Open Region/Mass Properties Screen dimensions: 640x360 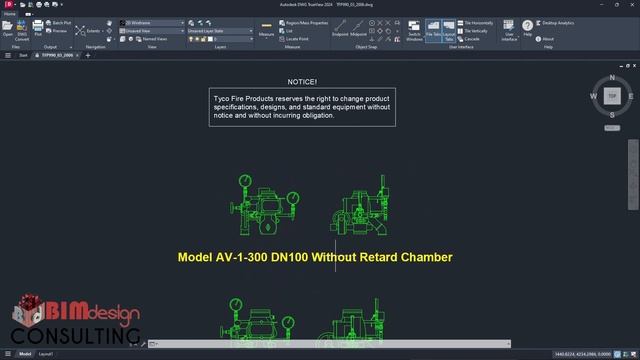(x=303, y=23)
